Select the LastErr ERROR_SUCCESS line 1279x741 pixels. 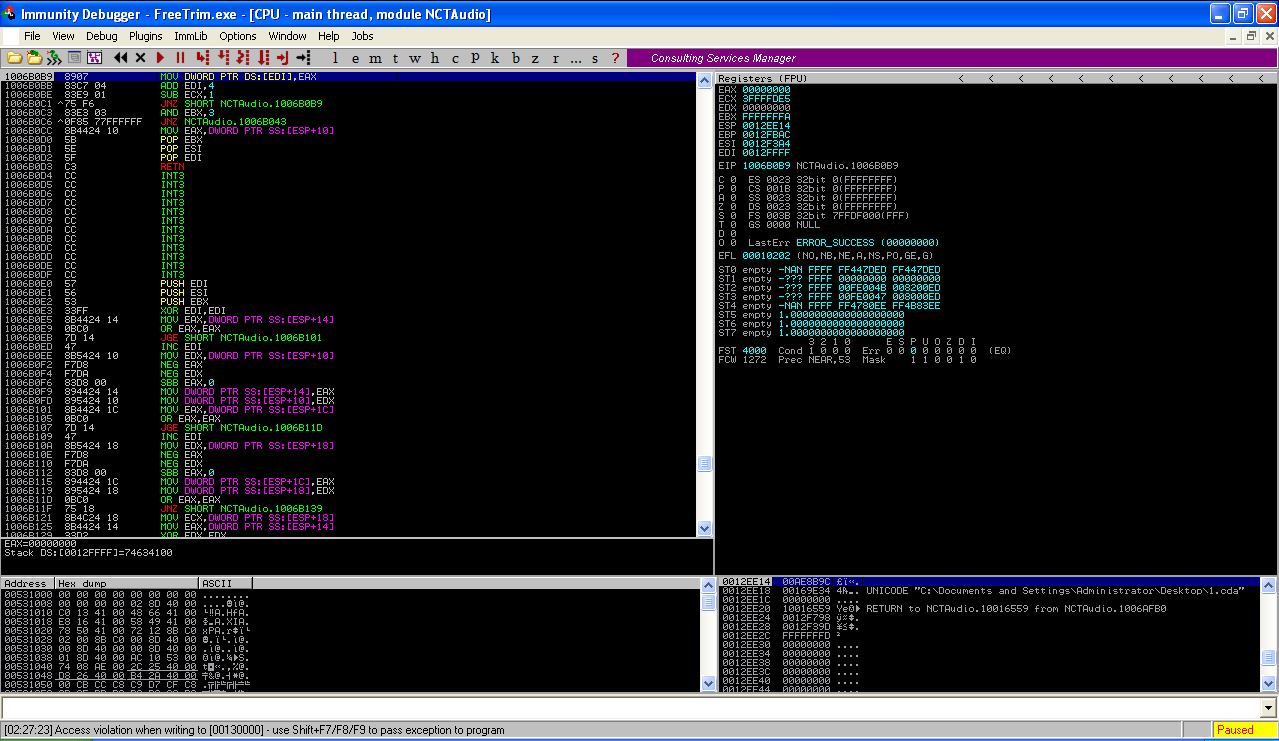843,243
